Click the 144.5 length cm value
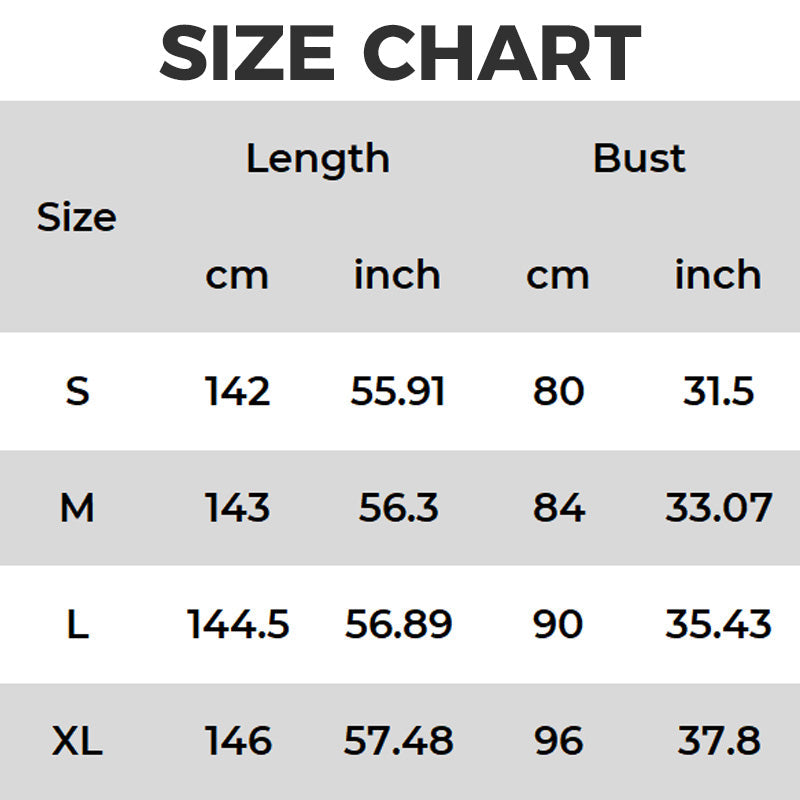This screenshot has height=800, width=800. (238, 625)
